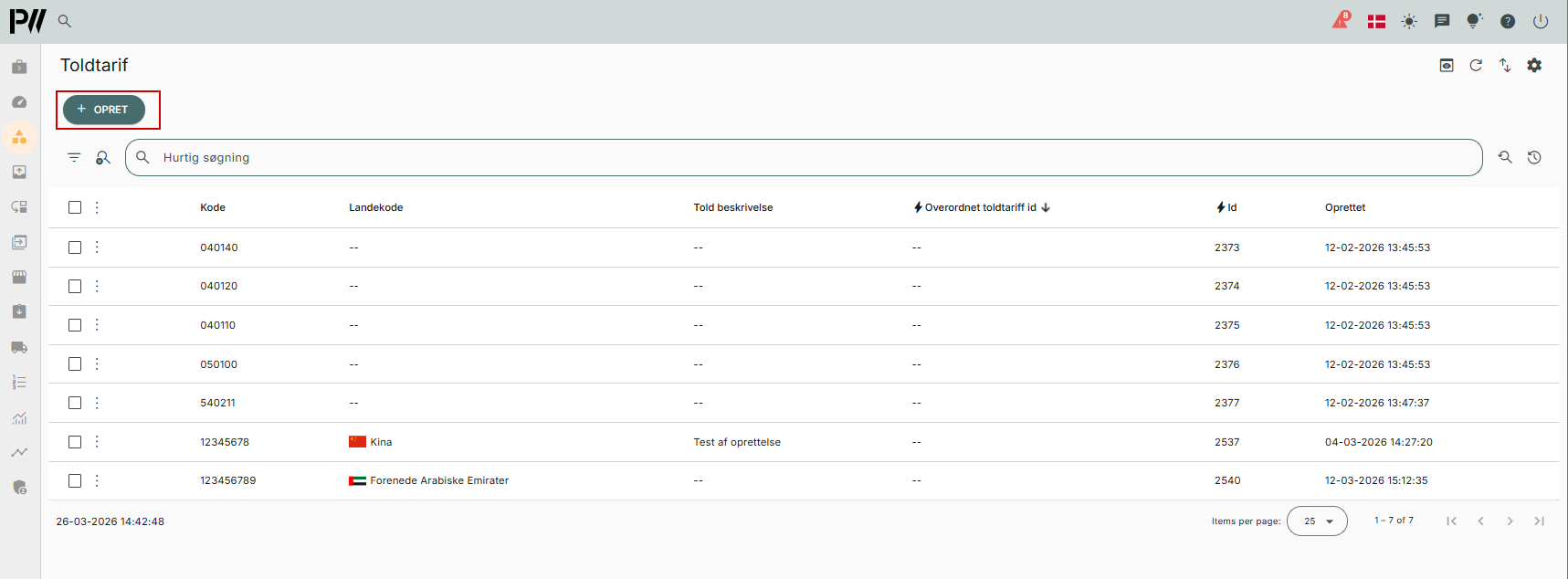Click the power logout icon

click(1541, 21)
